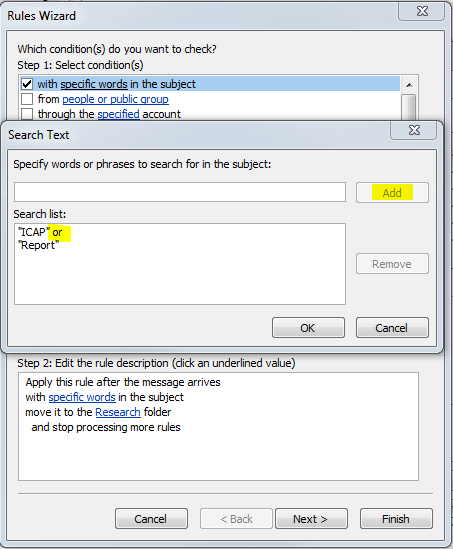Uncheck 'with specific words in the subject'

[27, 84]
